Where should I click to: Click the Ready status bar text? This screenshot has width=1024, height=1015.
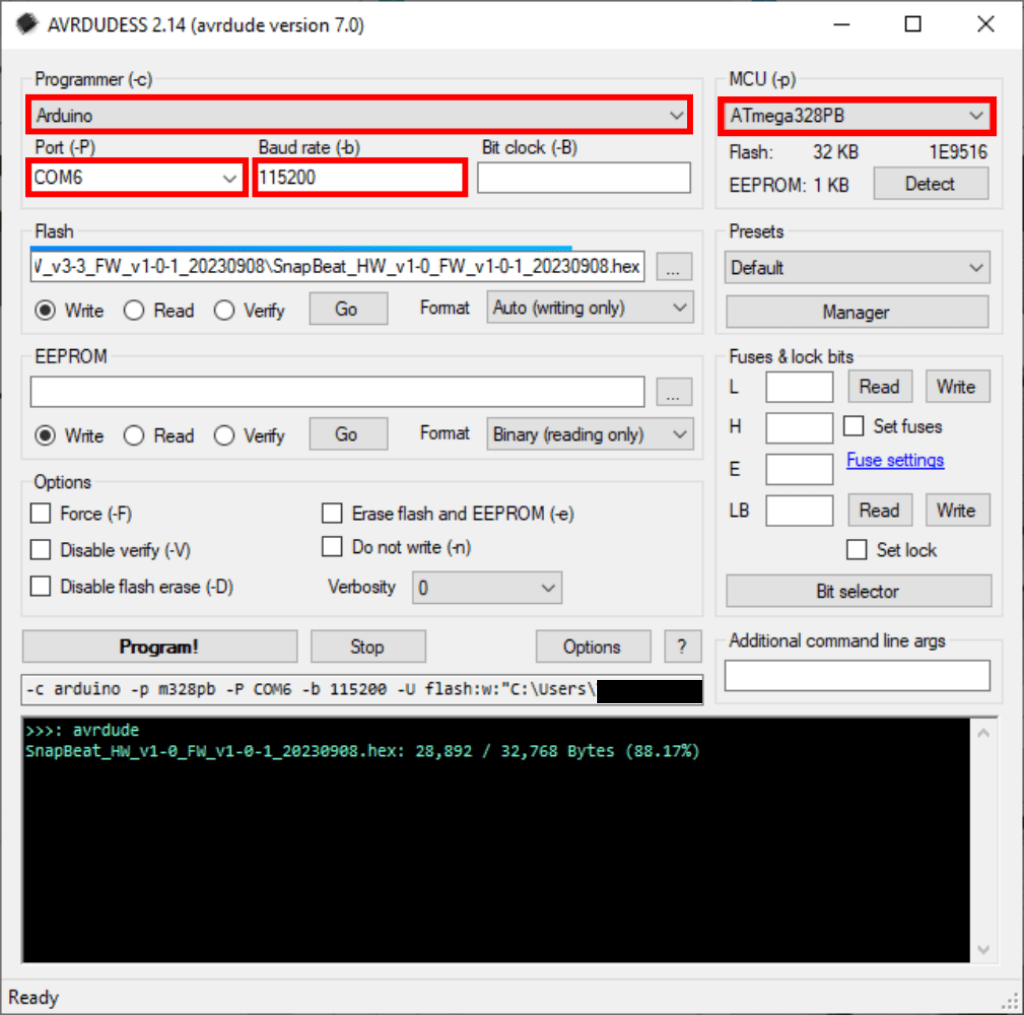[33, 997]
